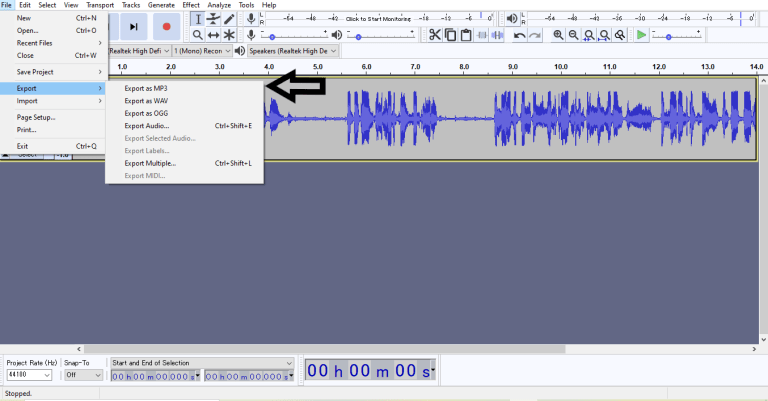Choose Export as MP3
Viewport: 768px width, 401px height.
pos(146,88)
